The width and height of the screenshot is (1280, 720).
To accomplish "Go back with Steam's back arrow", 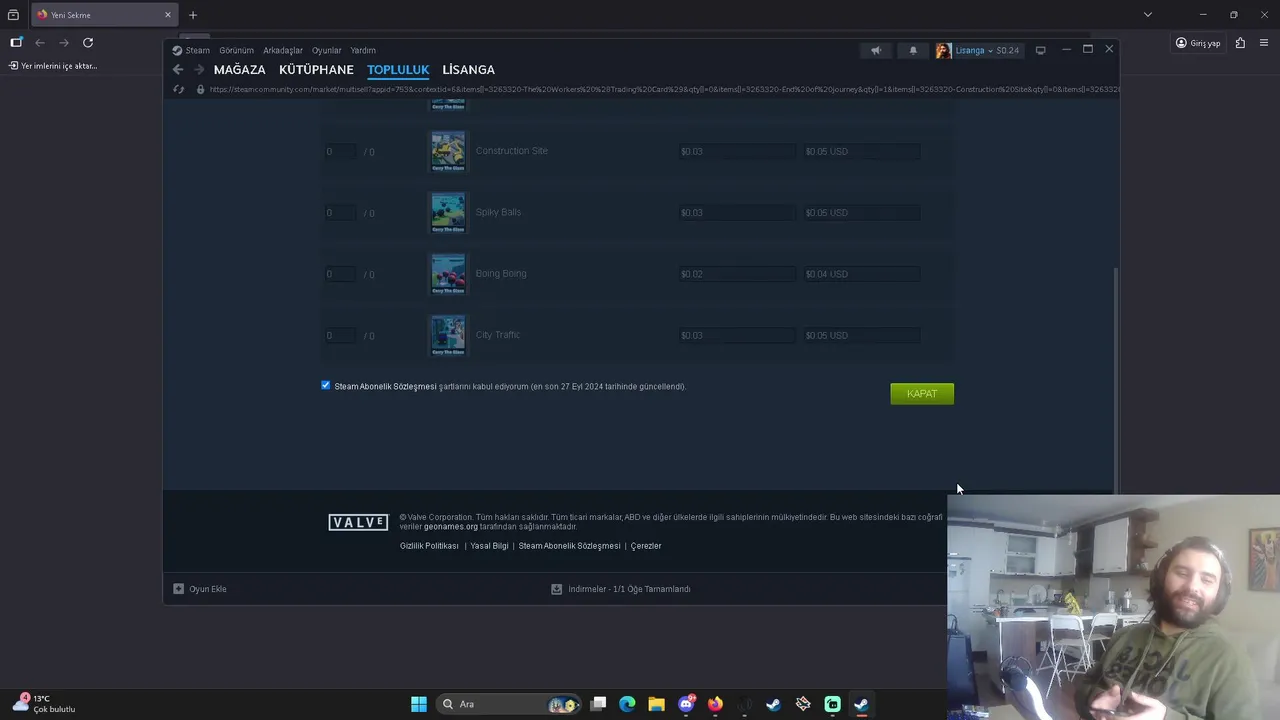I will pos(178,70).
